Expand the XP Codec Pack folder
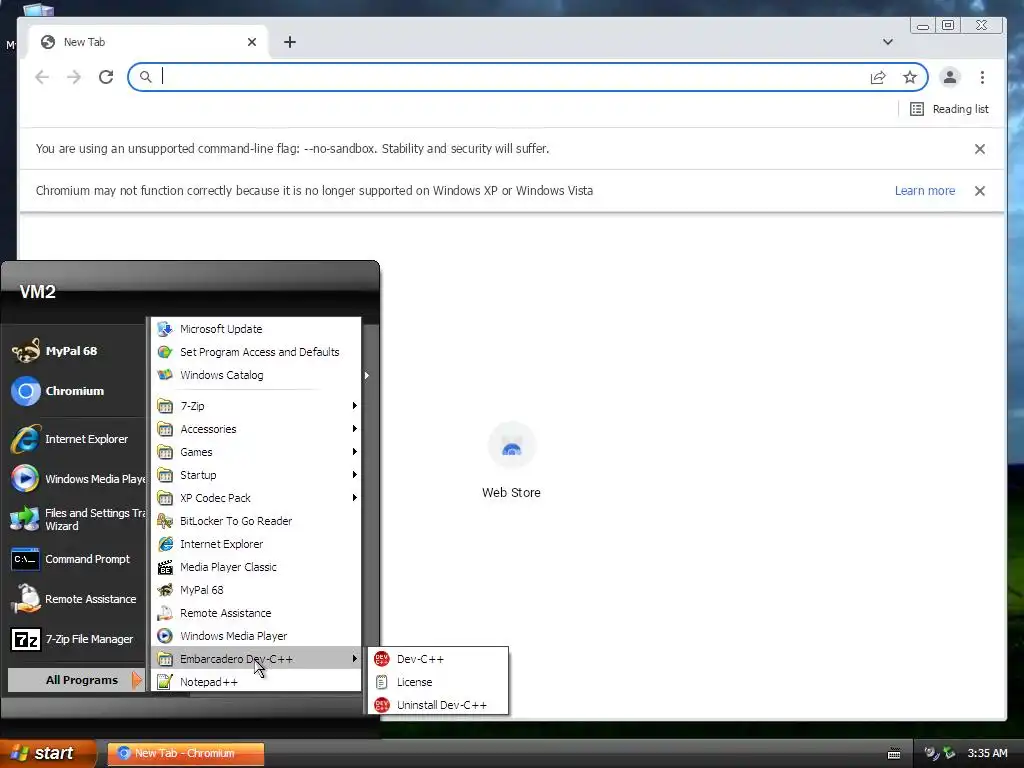The height and width of the screenshot is (768, 1024). tap(256, 498)
